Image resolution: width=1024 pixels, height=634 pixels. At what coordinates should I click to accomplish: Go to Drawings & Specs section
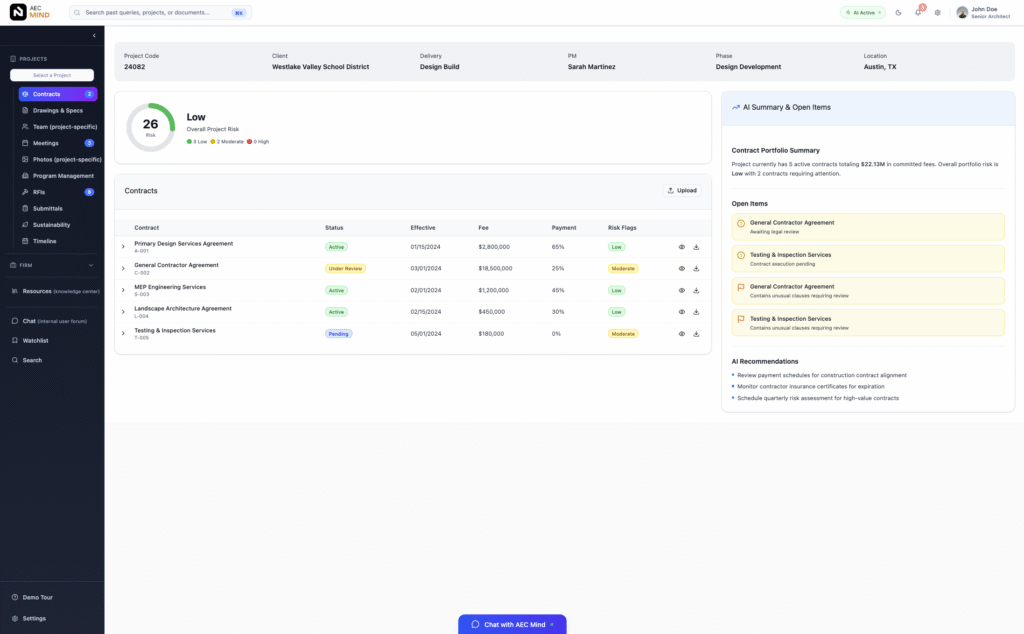point(57,110)
